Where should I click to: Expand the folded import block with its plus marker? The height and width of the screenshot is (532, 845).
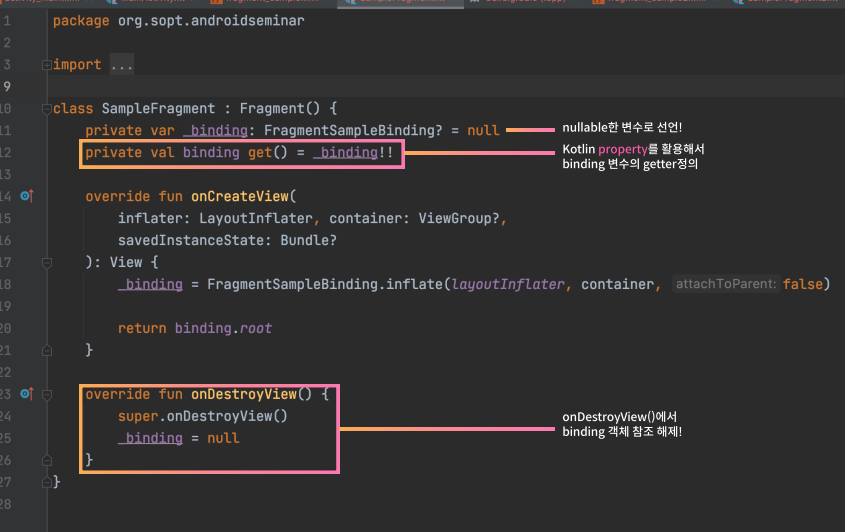click(47, 65)
